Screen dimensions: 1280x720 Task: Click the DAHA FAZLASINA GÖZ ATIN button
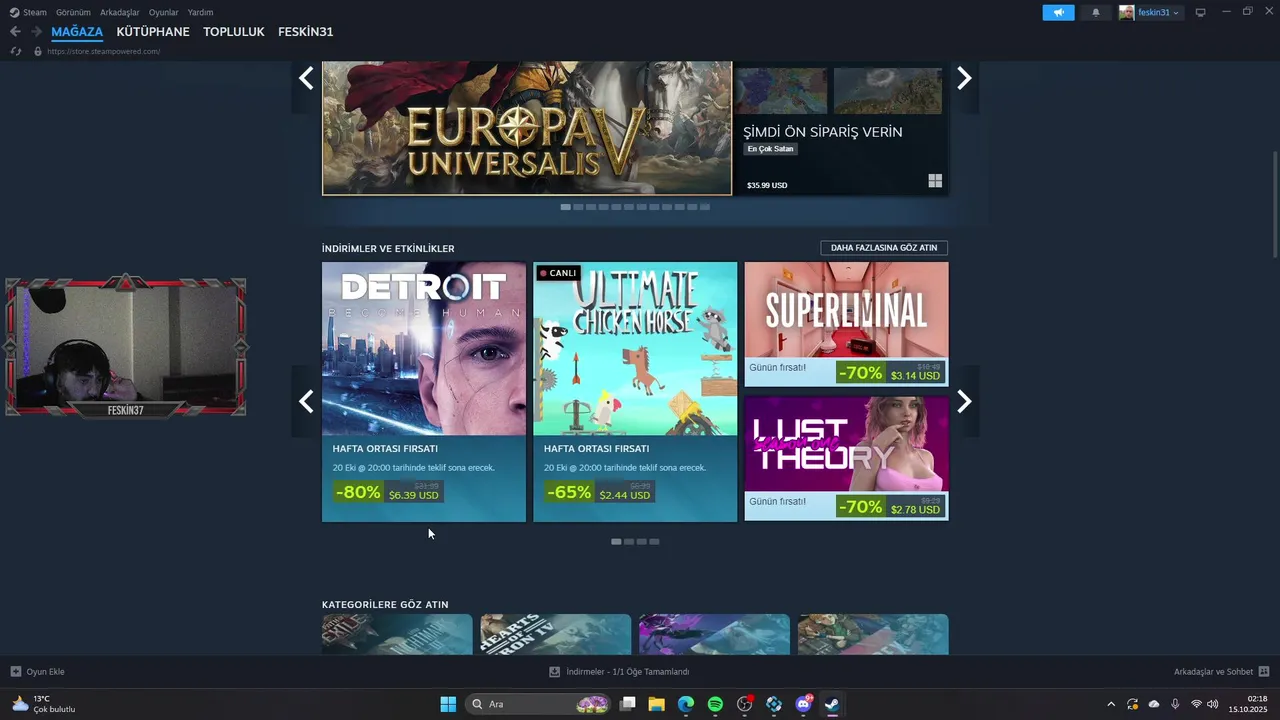pyautogui.click(x=884, y=247)
